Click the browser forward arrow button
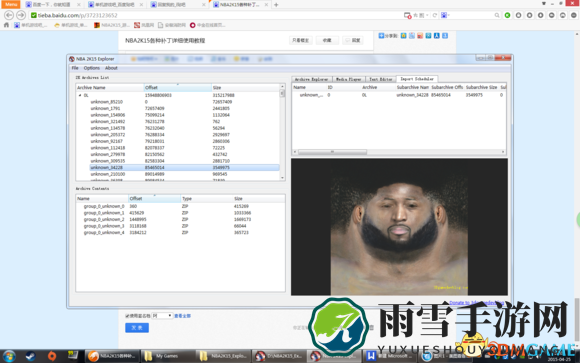Screen dimensions: 580x363 point(21,15)
